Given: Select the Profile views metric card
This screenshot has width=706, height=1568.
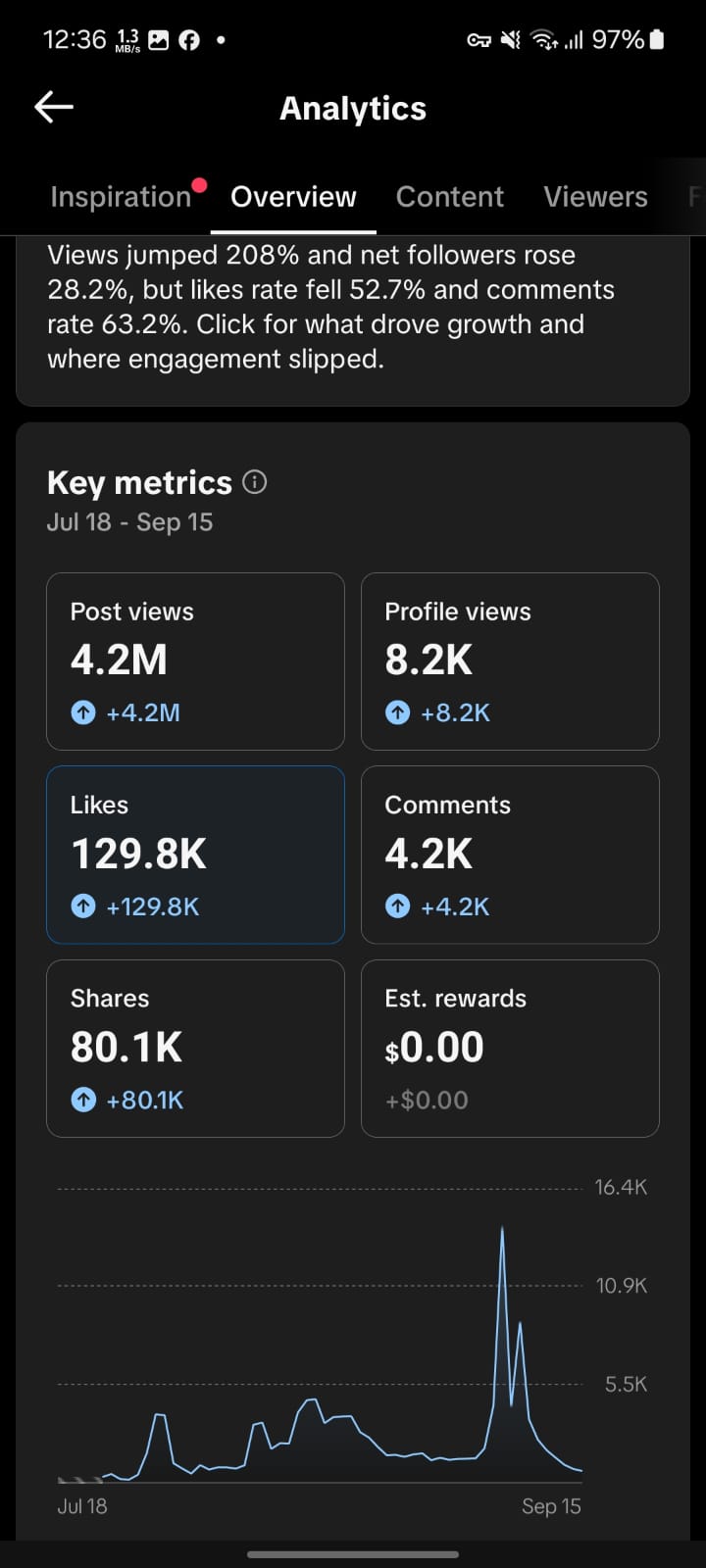Looking at the screenshot, I should (510, 661).
